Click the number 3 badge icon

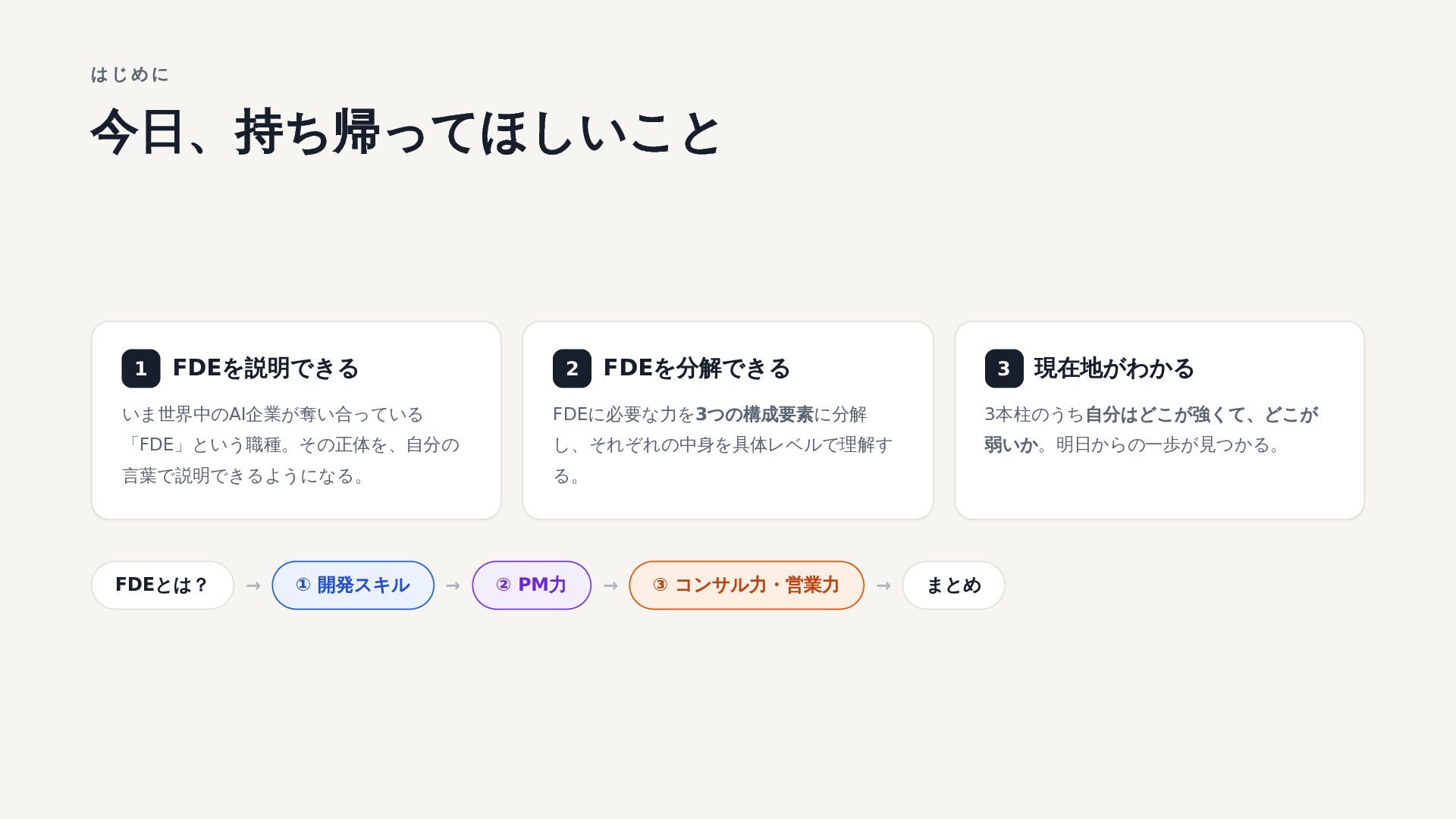(1004, 369)
